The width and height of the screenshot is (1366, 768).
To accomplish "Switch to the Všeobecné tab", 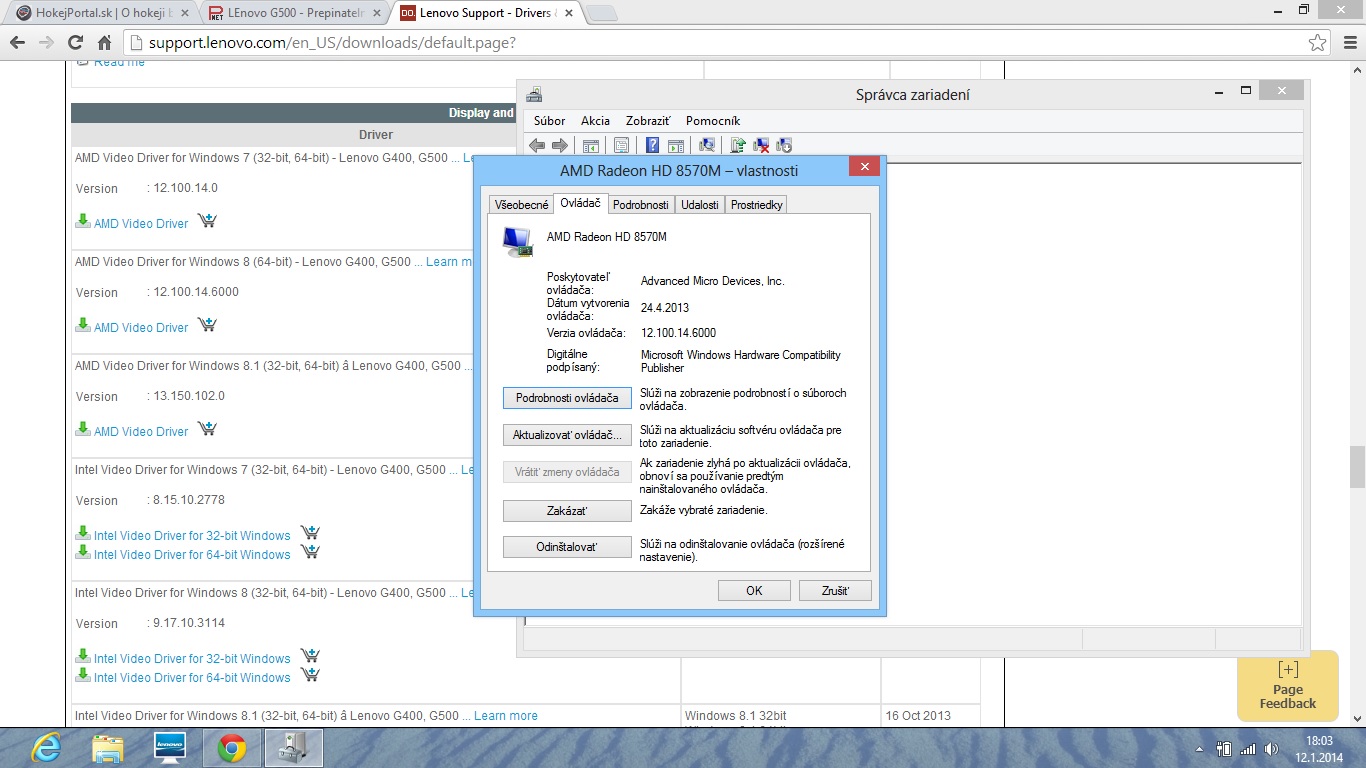I will tap(521, 204).
